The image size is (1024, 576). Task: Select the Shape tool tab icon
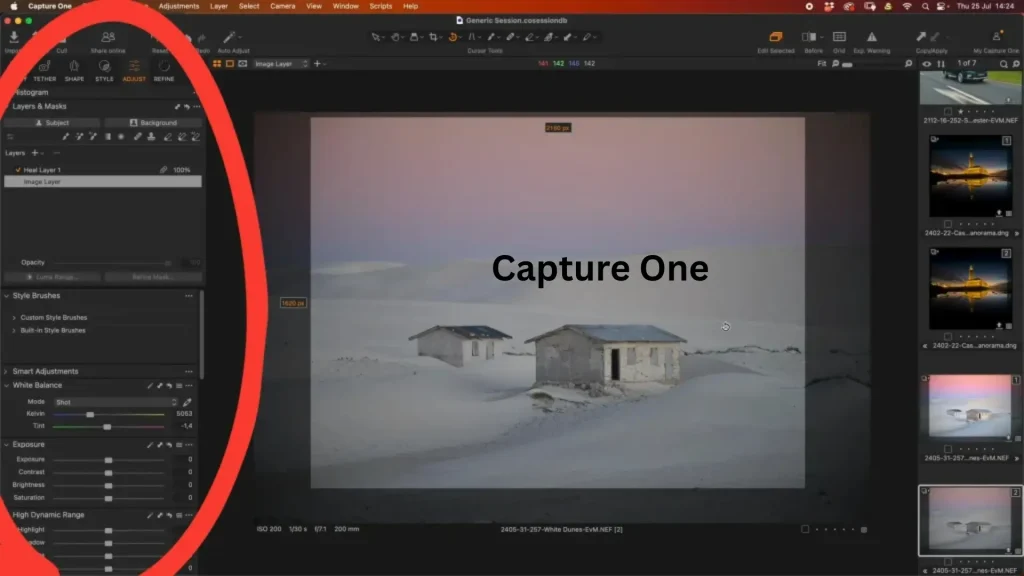[x=74, y=67]
